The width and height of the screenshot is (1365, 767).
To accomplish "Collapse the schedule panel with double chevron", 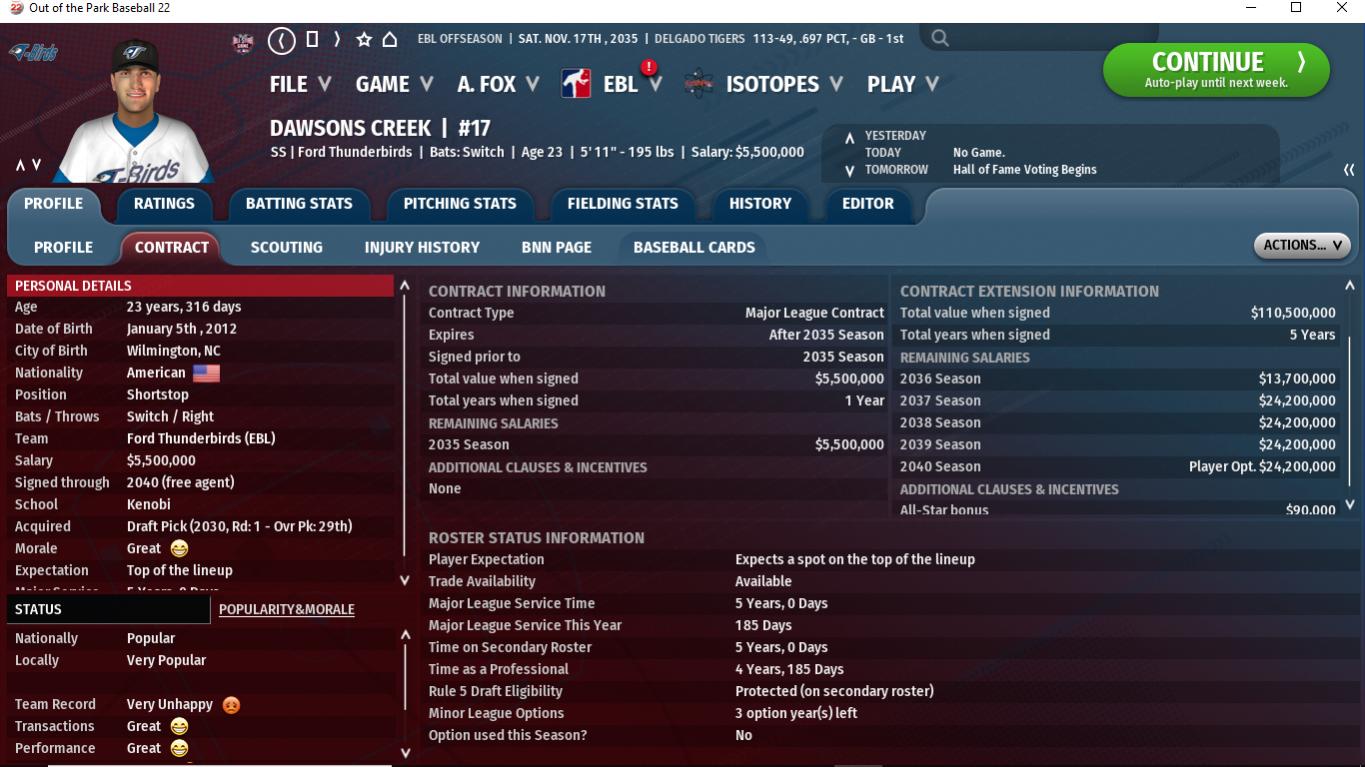I will [1349, 170].
